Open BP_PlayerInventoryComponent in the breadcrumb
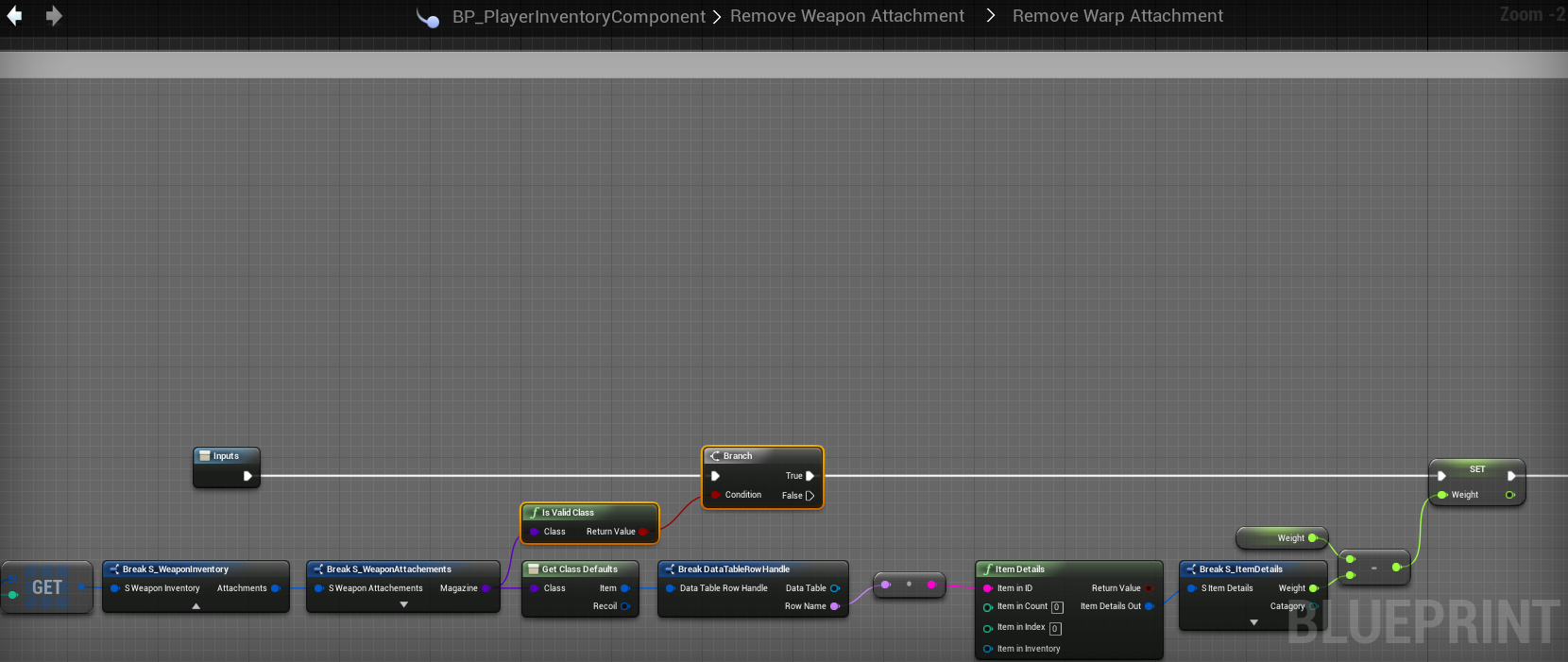This screenshot has width=1568, height=662. click(x=578, y=17)
